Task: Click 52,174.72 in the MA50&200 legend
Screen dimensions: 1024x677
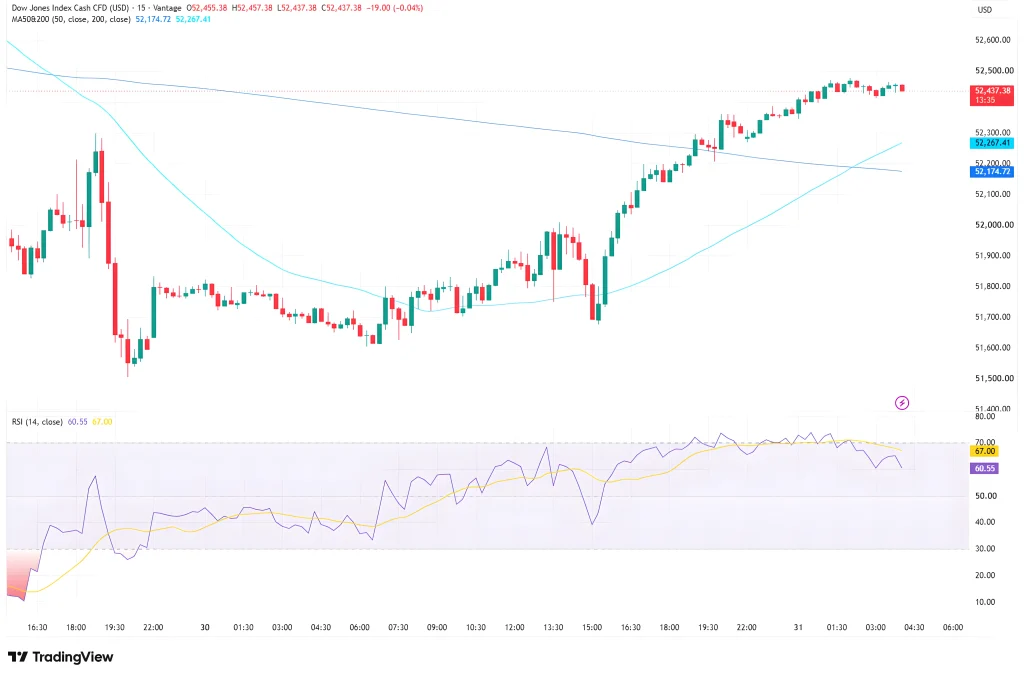Action: tap(153, 20)
